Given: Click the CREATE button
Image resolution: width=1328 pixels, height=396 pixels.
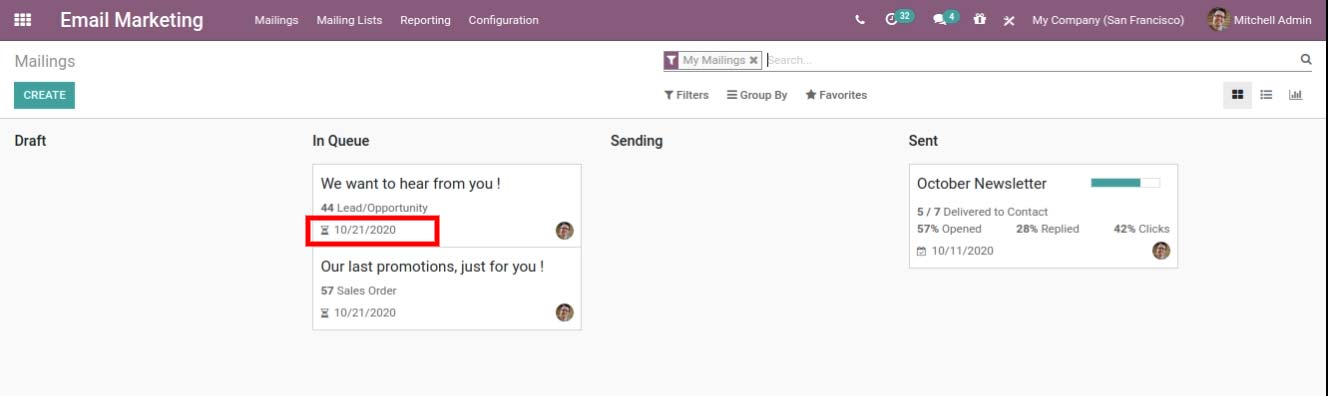Looking at the screenshot, I should click(44, 95).
